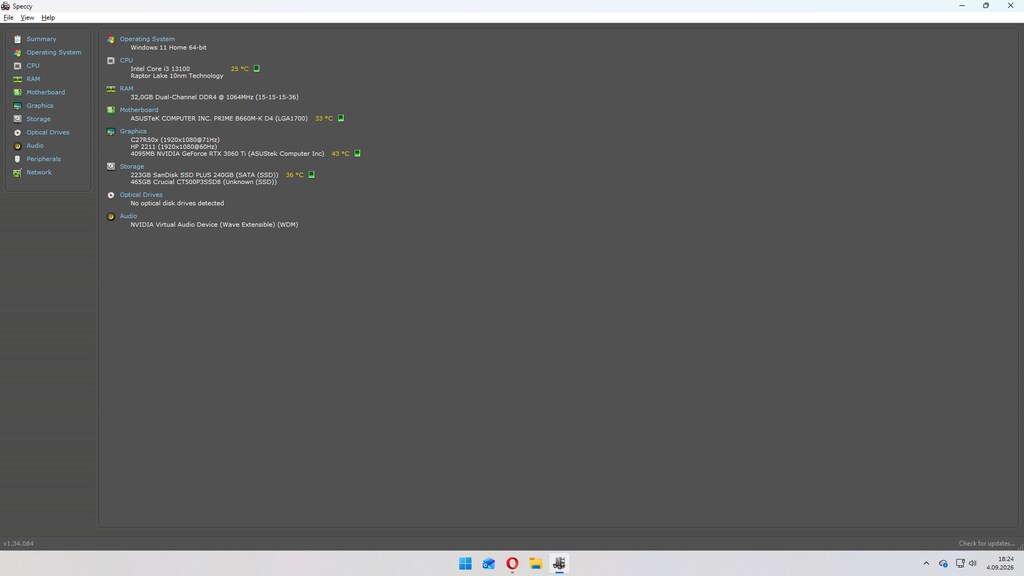
Task: Click the Audio icon in summary pane
Action: [111, 216]
